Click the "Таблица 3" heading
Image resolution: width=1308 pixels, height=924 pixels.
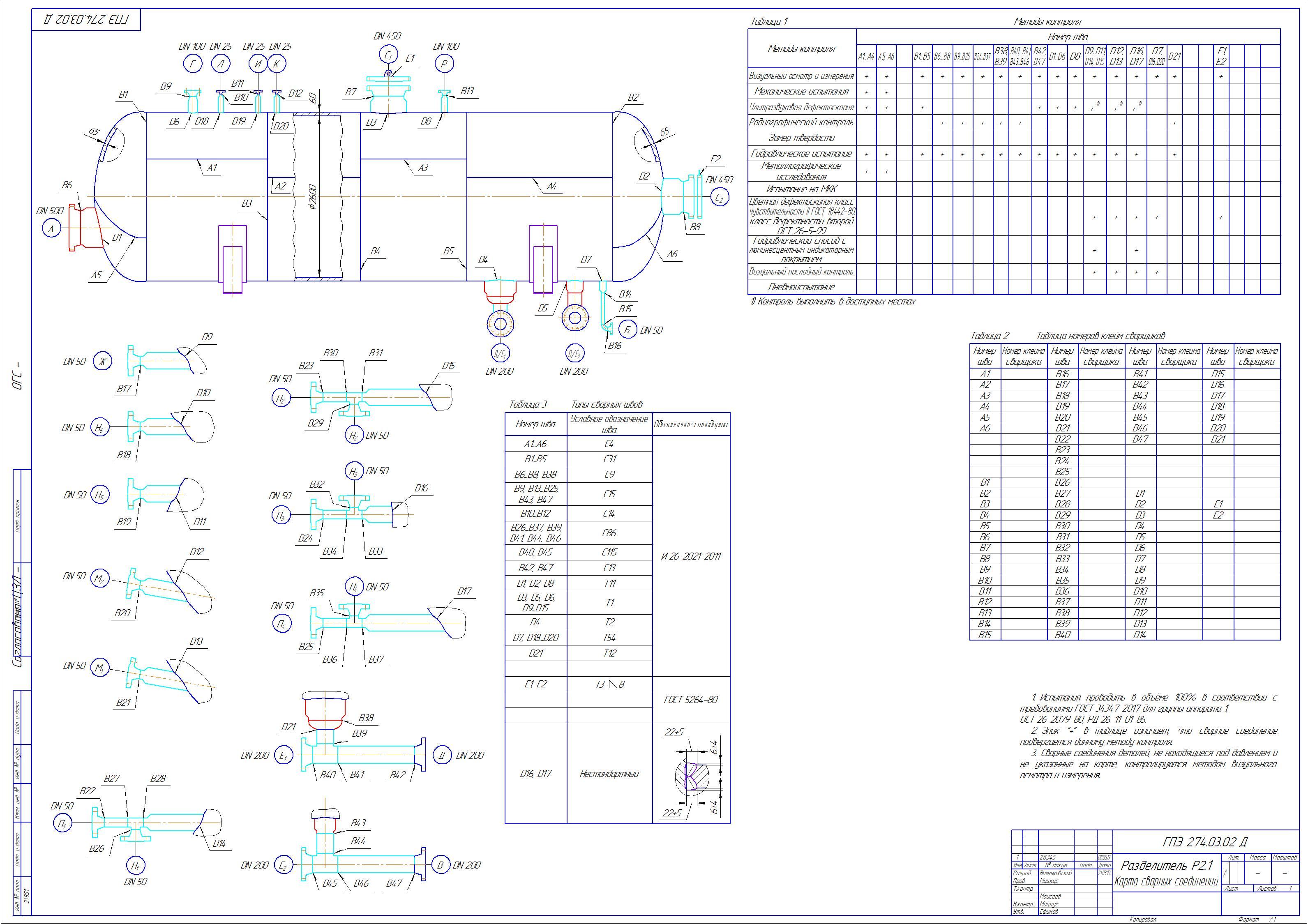point(528,404)
